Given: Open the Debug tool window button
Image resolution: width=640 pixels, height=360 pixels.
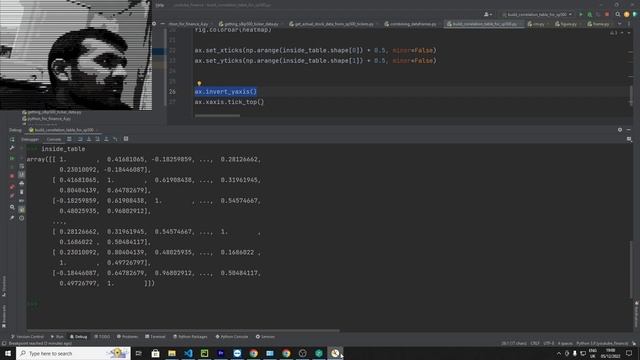Looking at the screenshot, I should [78, 337].
